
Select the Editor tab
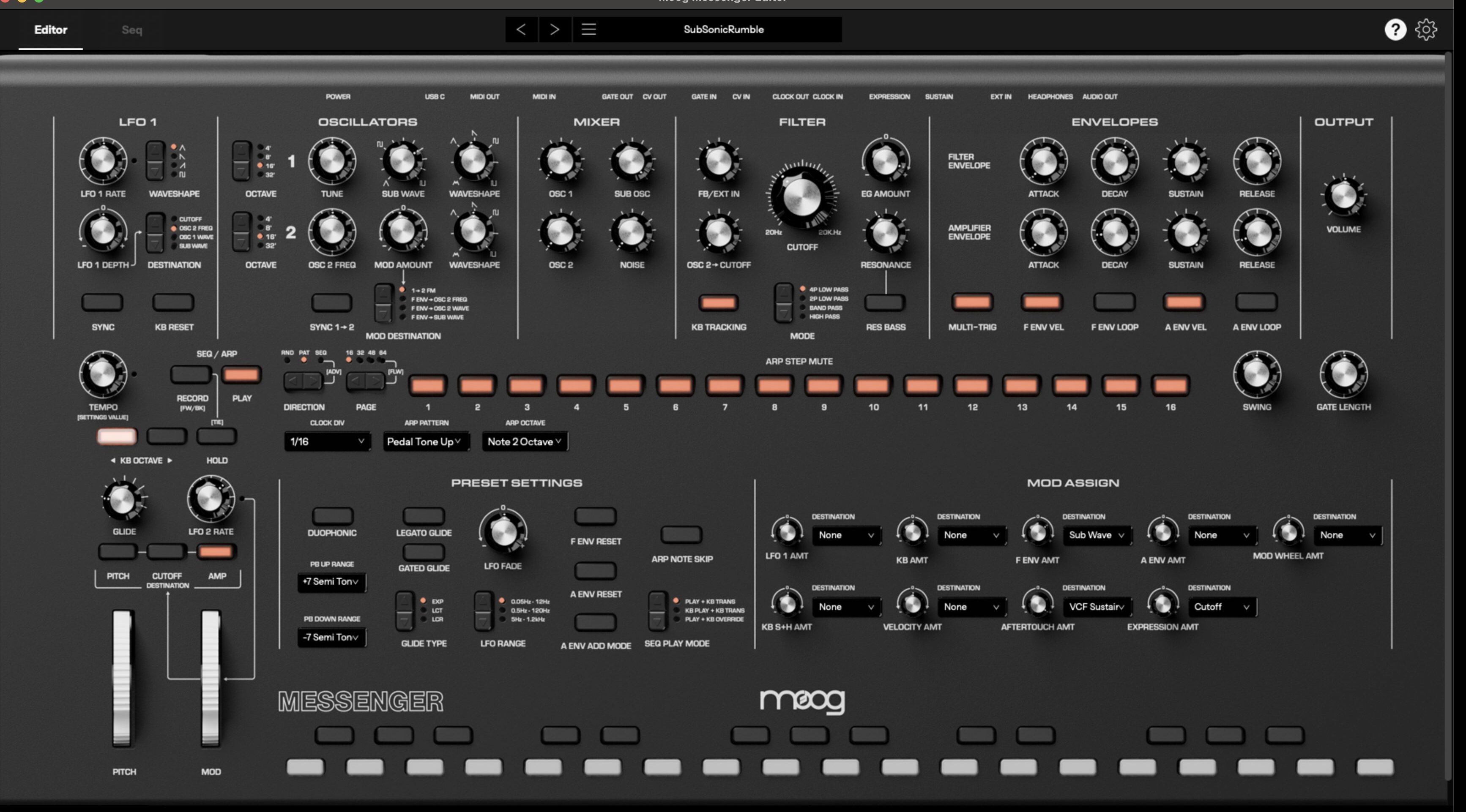point(50,30)
